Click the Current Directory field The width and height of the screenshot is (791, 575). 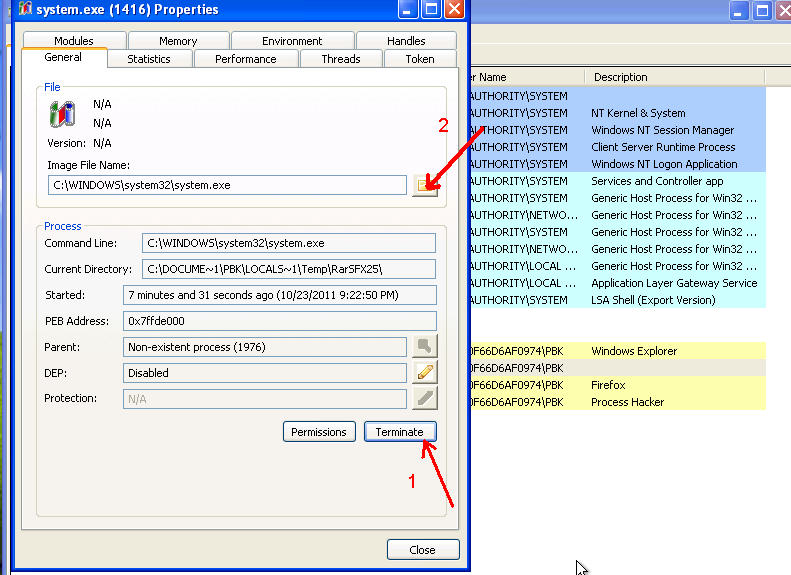289,269
